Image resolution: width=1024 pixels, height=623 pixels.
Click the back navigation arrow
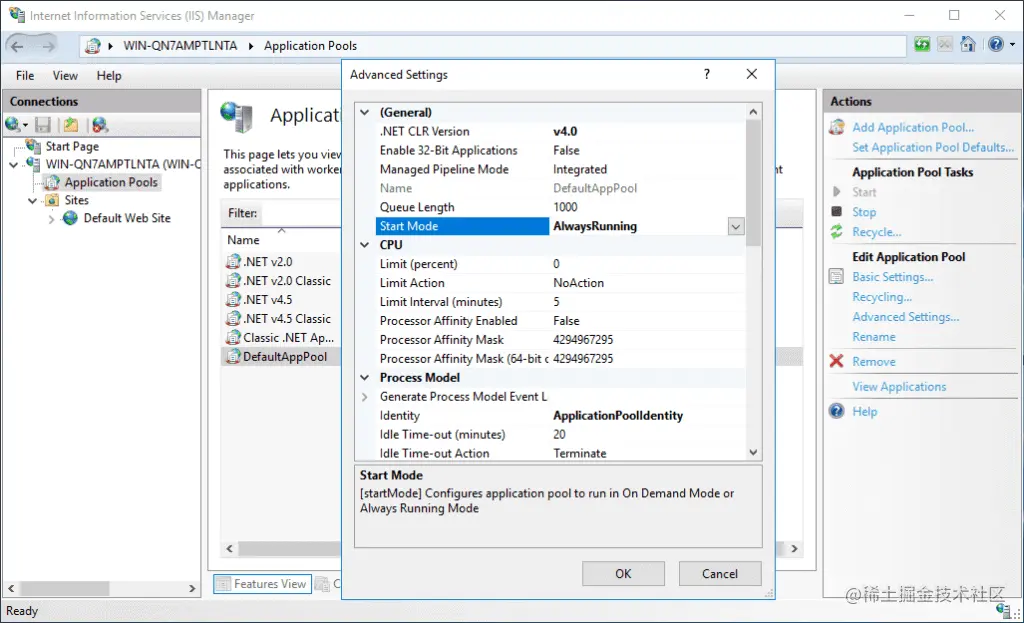(x=18, y=46)
